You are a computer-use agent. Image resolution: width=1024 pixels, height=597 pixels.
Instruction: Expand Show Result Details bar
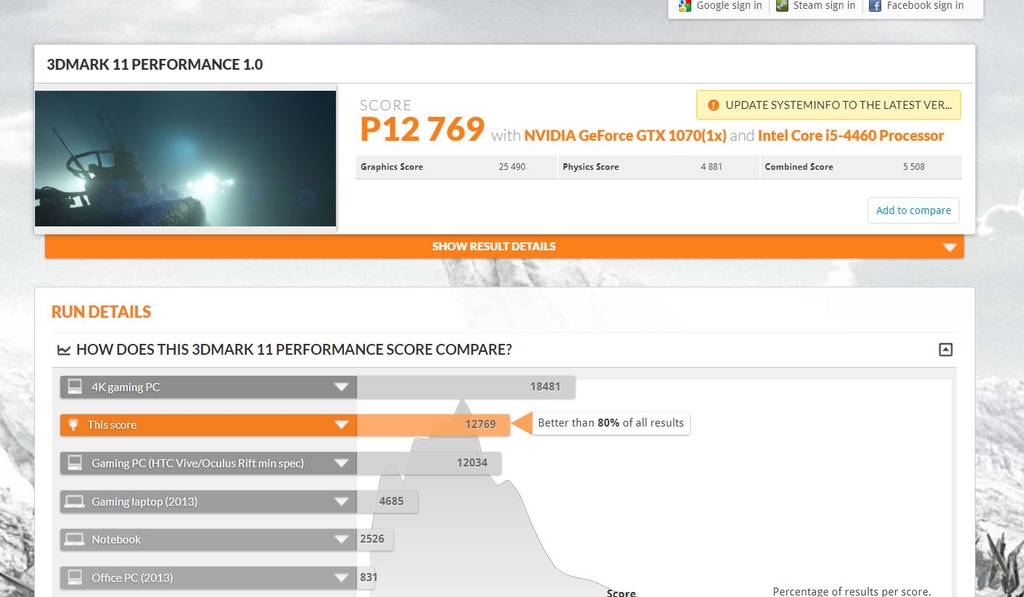coord(504,246)
